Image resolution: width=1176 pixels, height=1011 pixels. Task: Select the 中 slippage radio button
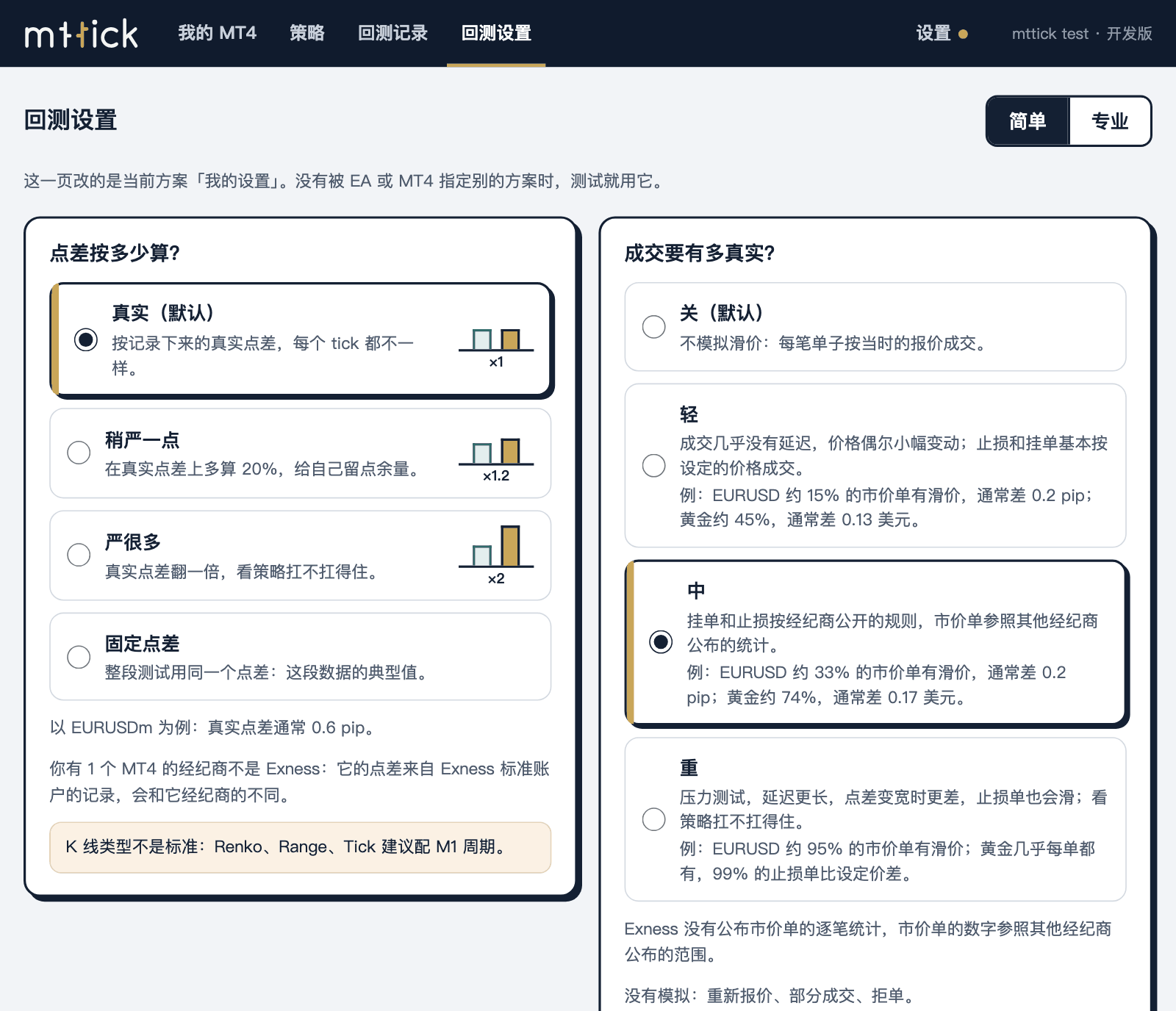[661, 642]
